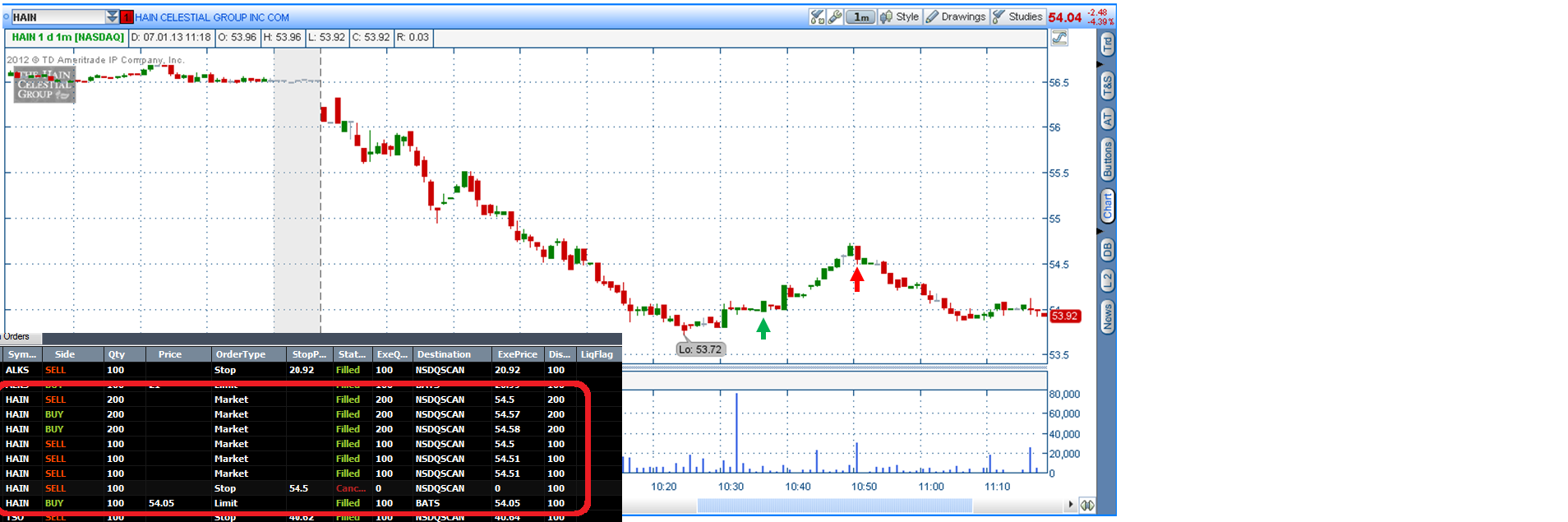This screenshot has height=522, width=1568.
Task: Open the T&S sidebar tab
Action: (x=1107, y=85)
